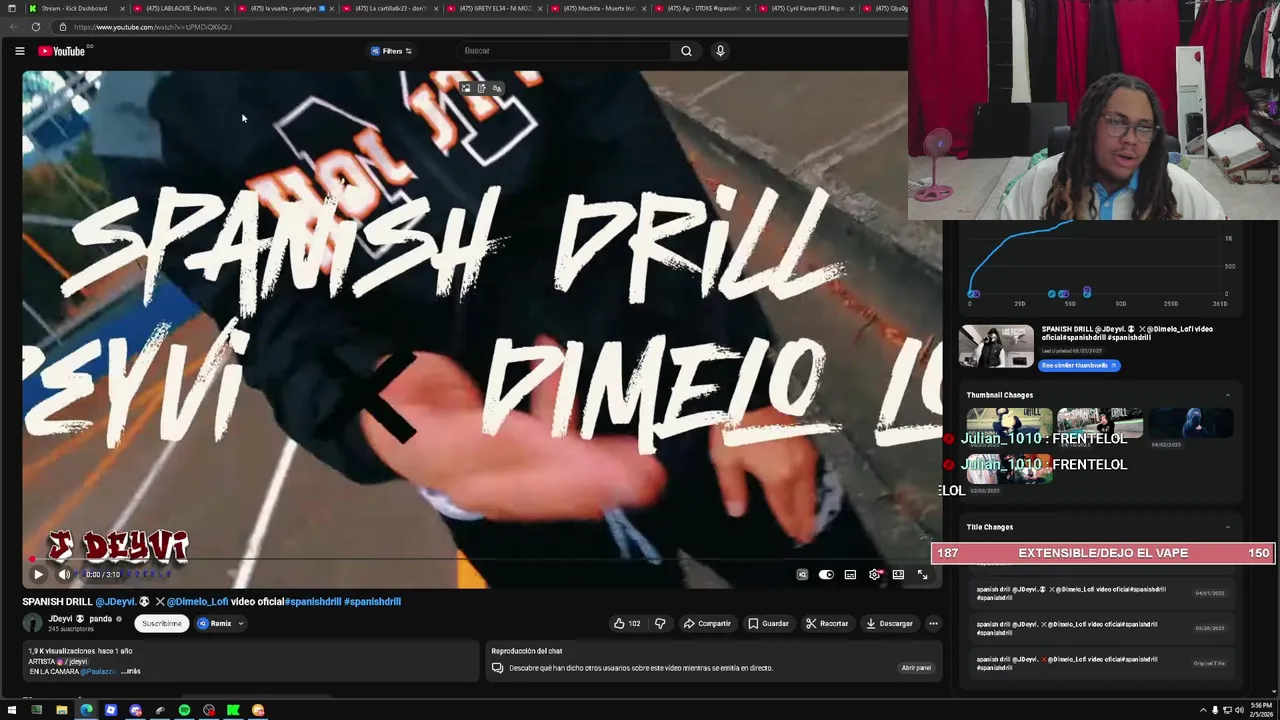
Task: Open more actions three-dot menu
Action: [933, 623]
